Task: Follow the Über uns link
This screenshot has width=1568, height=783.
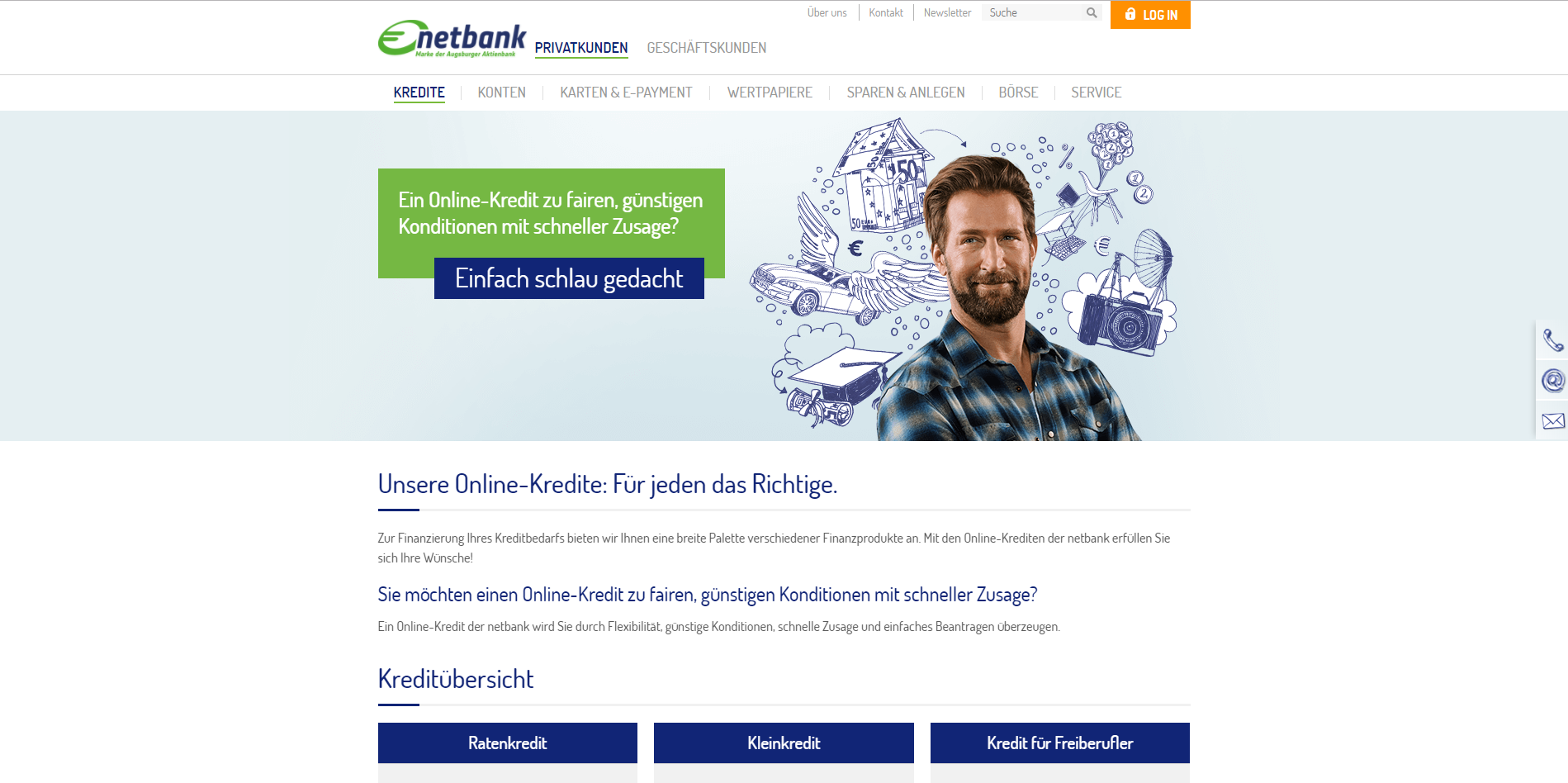Action: (827, 12)
